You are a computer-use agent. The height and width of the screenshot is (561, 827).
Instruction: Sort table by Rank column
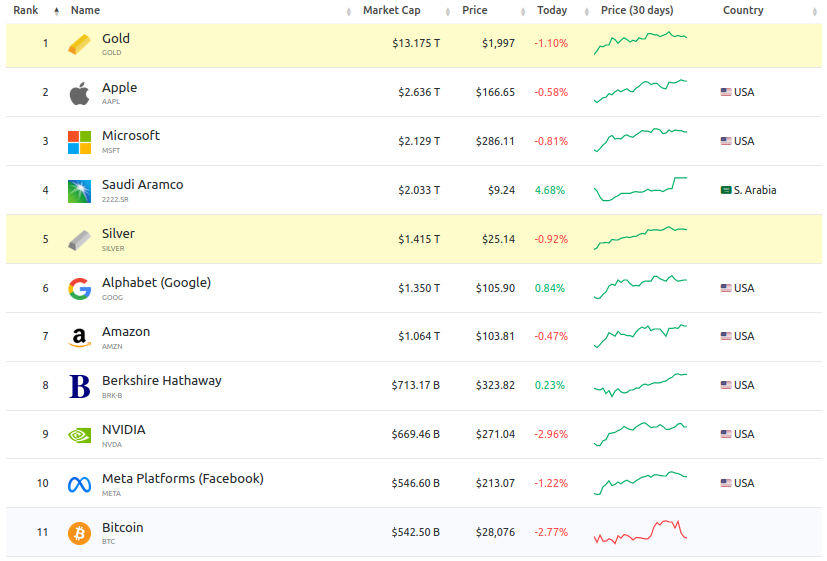(25, 11)
